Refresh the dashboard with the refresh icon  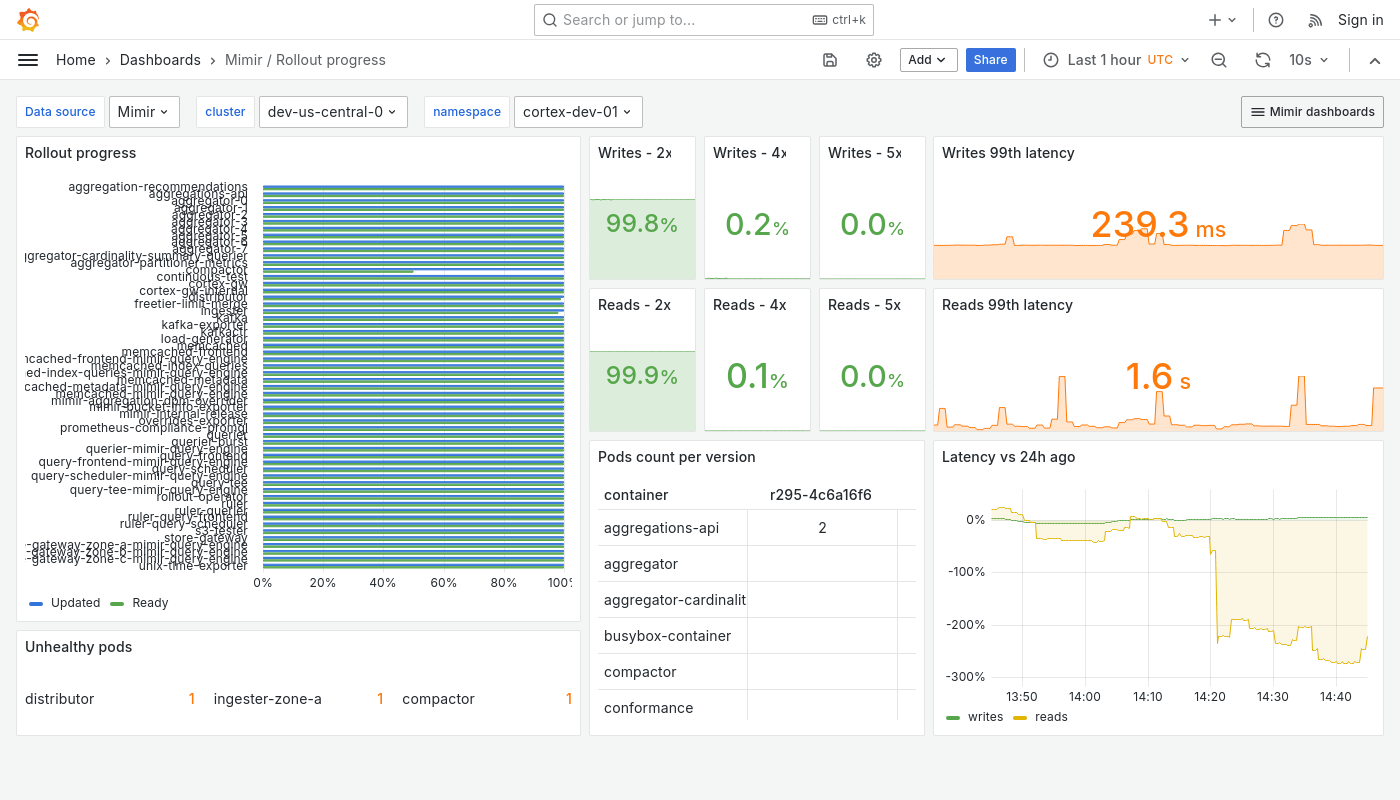(1262, 60)
